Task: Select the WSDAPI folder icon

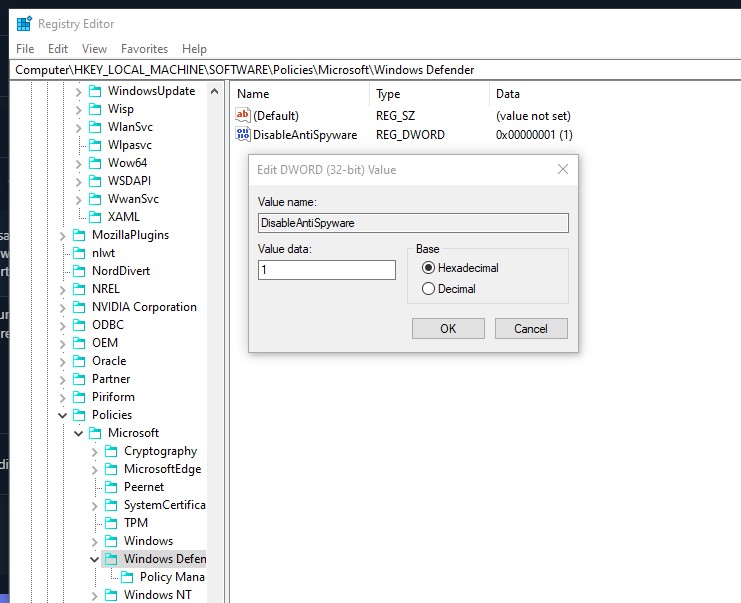Action: (95, 181)
